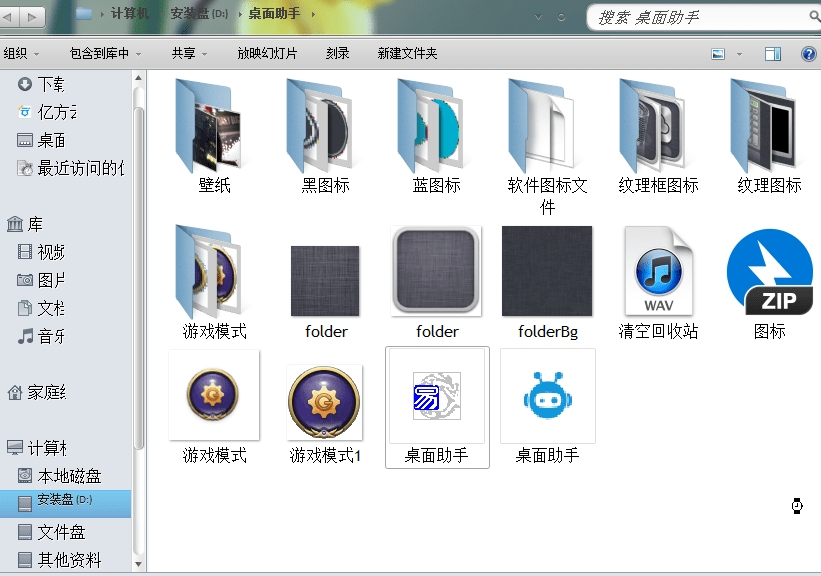Select the 游戏模式1 badge image
Image resolution: width=821 pixels, height=576 pixels.
pyautogui.click(x=325, y=402)
